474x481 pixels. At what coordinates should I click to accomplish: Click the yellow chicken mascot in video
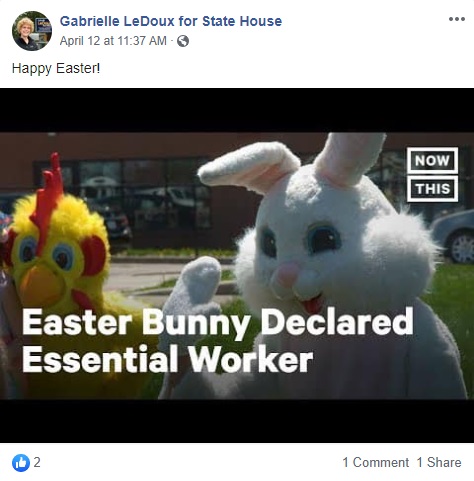58,247
